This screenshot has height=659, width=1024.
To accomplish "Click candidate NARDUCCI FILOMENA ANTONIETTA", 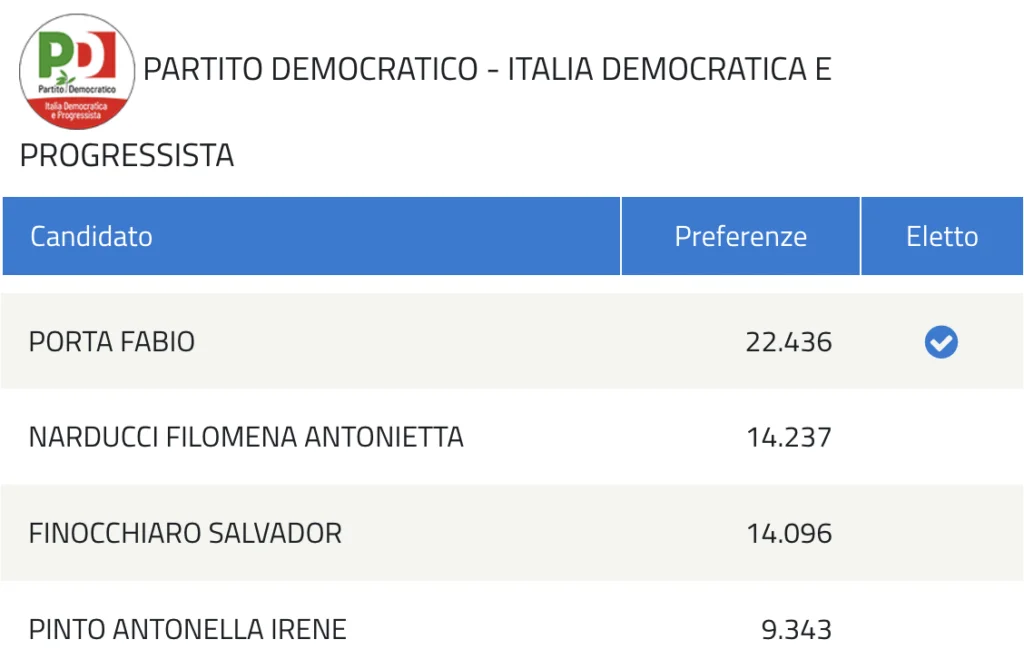I will tap(246, 438).
